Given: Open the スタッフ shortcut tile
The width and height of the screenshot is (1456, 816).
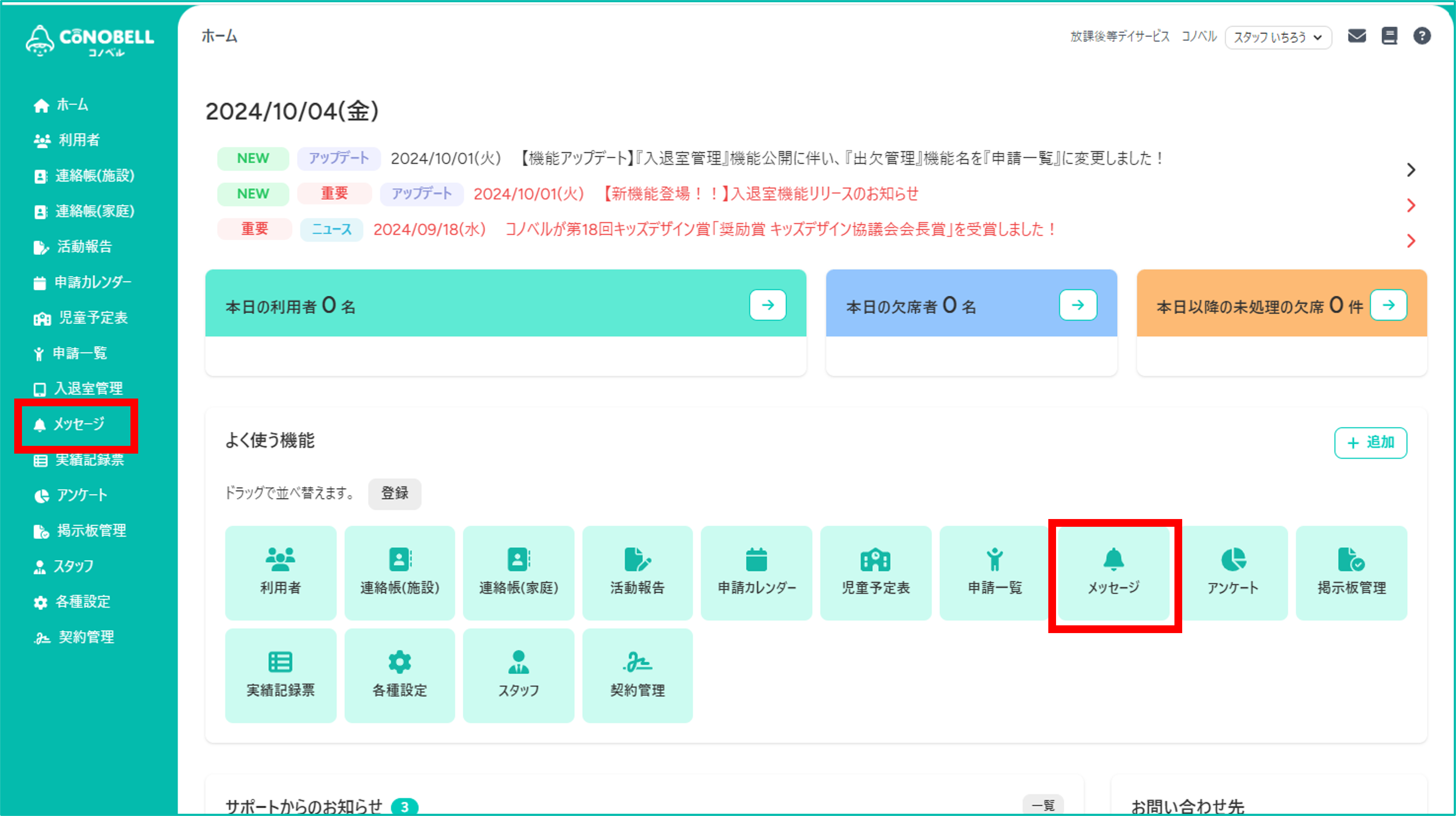Looking at the screenshot, I should [x=518, y=675].
